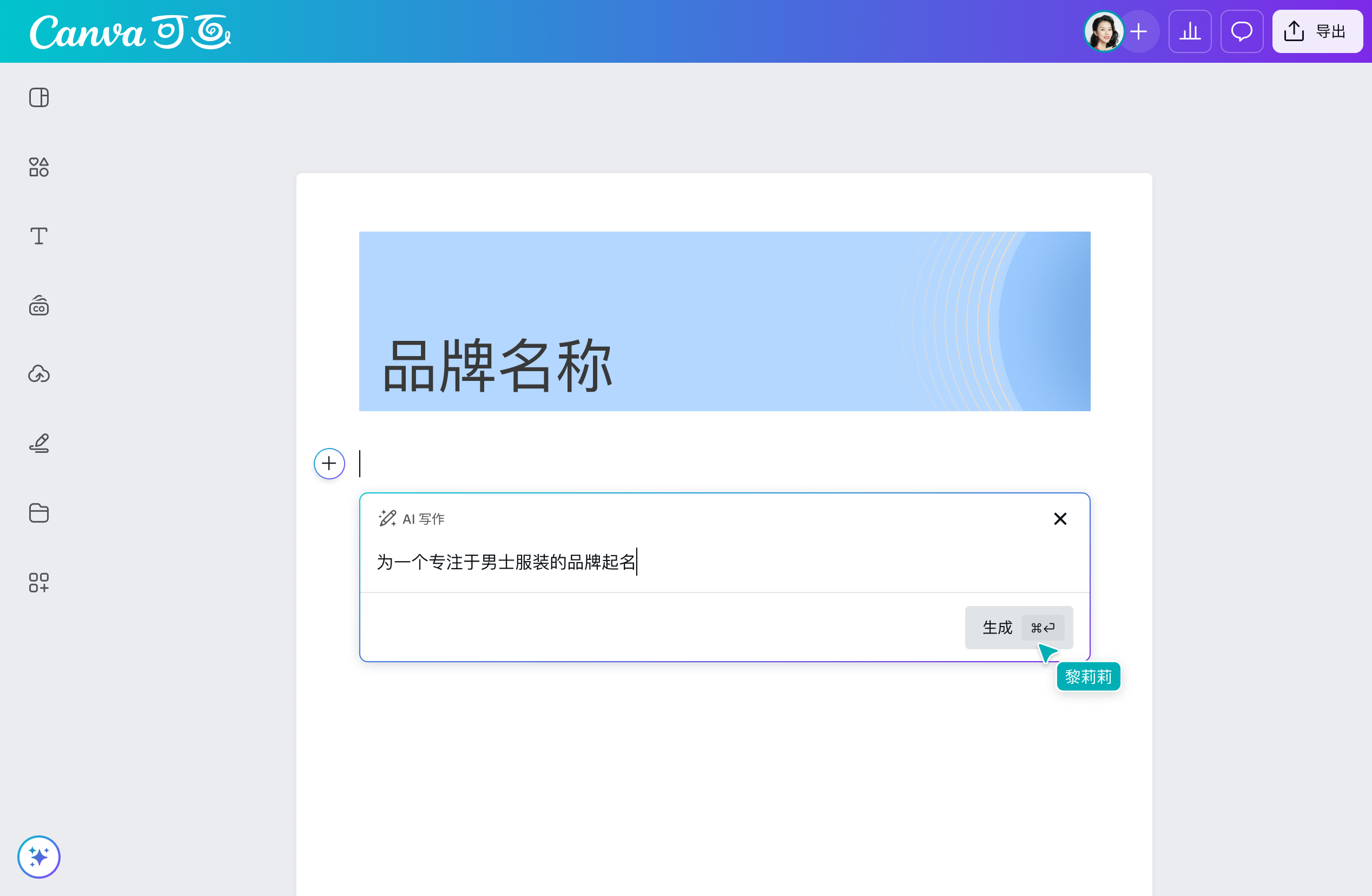The image size is (1372, 896).
Task: Click the user profile avatar
Action: point(1103,31)
